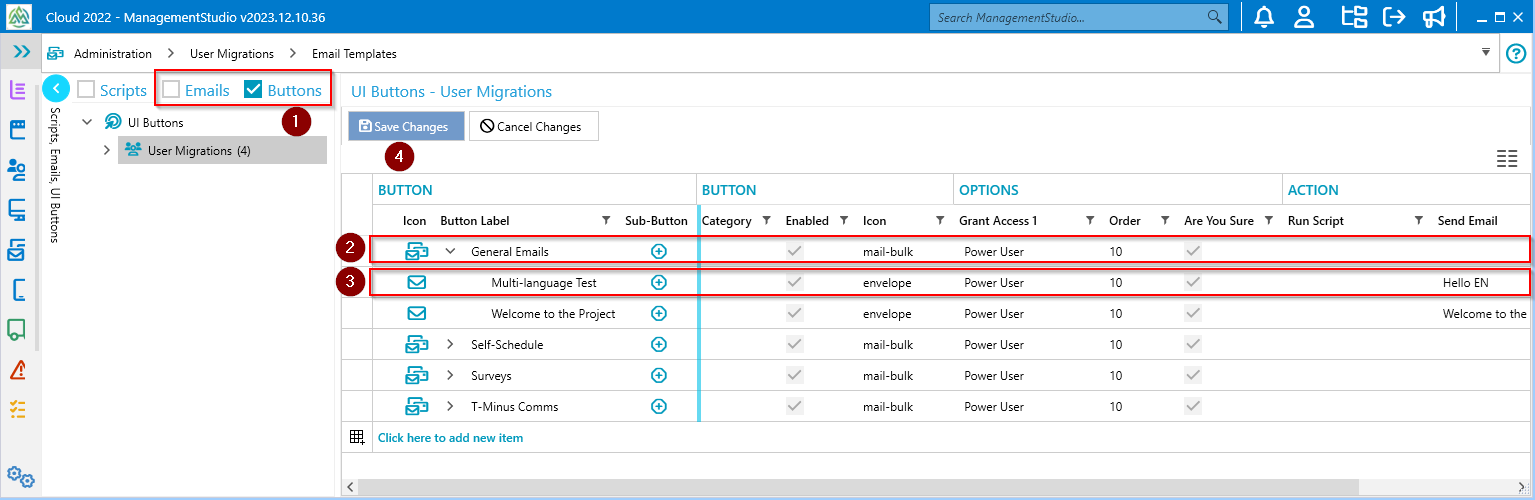Open the user profile icon

coord(1304,17)
